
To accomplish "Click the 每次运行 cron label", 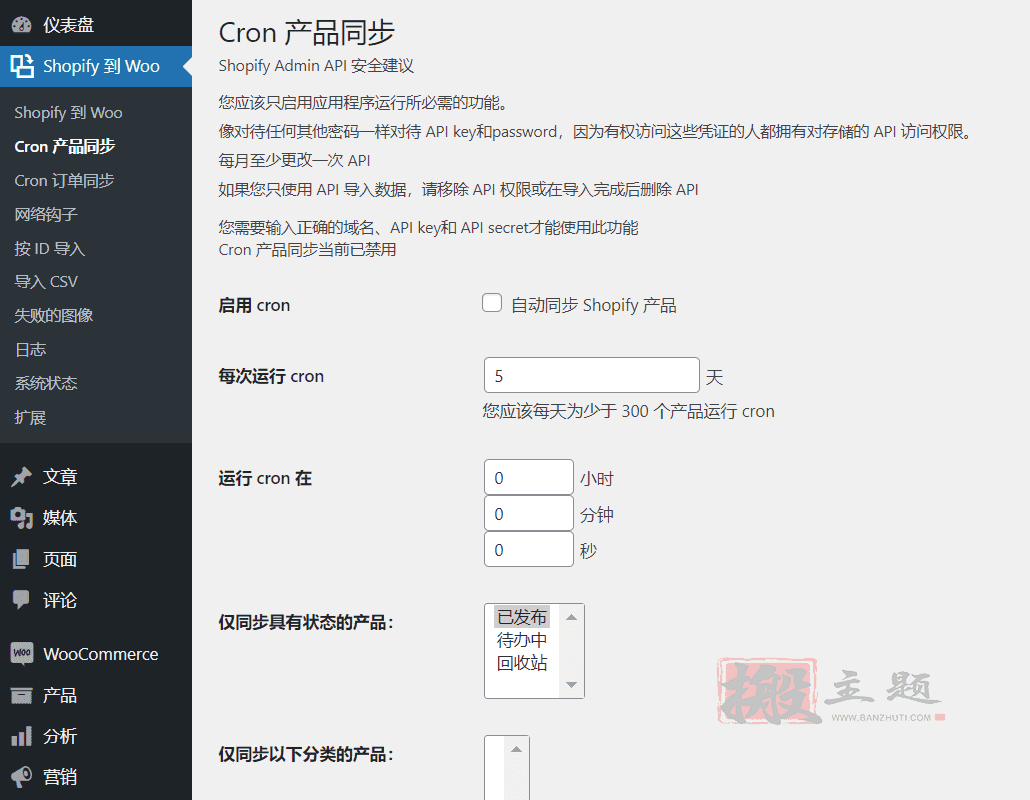I will coord(271,376).
